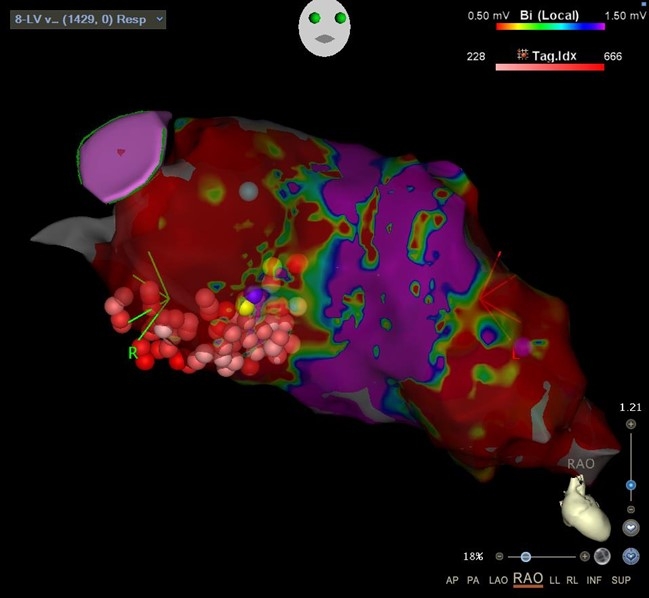
Task: Click the plus button above vertical zoom slider
Action: click(630, 424)
